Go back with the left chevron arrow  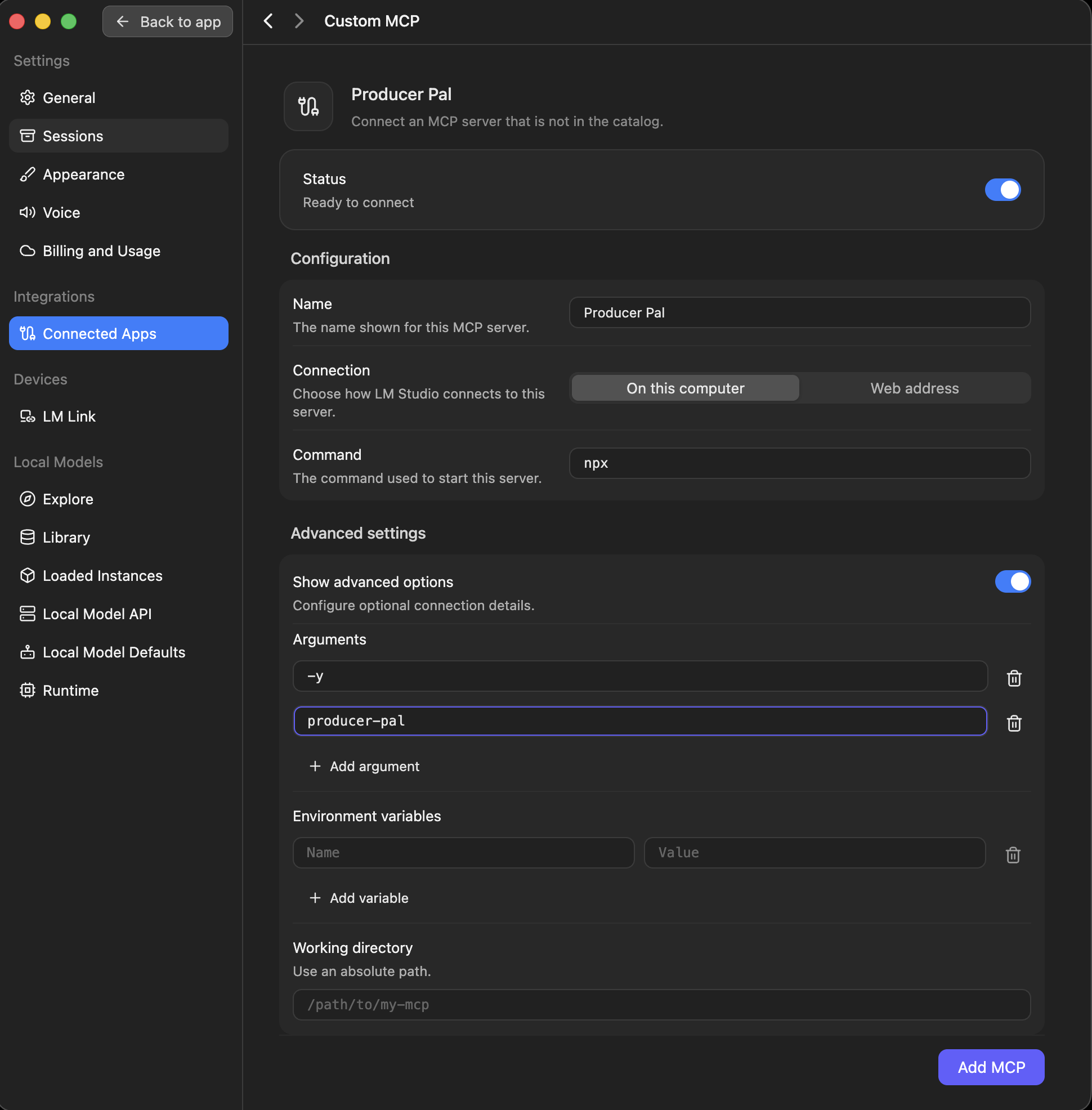pyautogui.click(x=268, y=21)
